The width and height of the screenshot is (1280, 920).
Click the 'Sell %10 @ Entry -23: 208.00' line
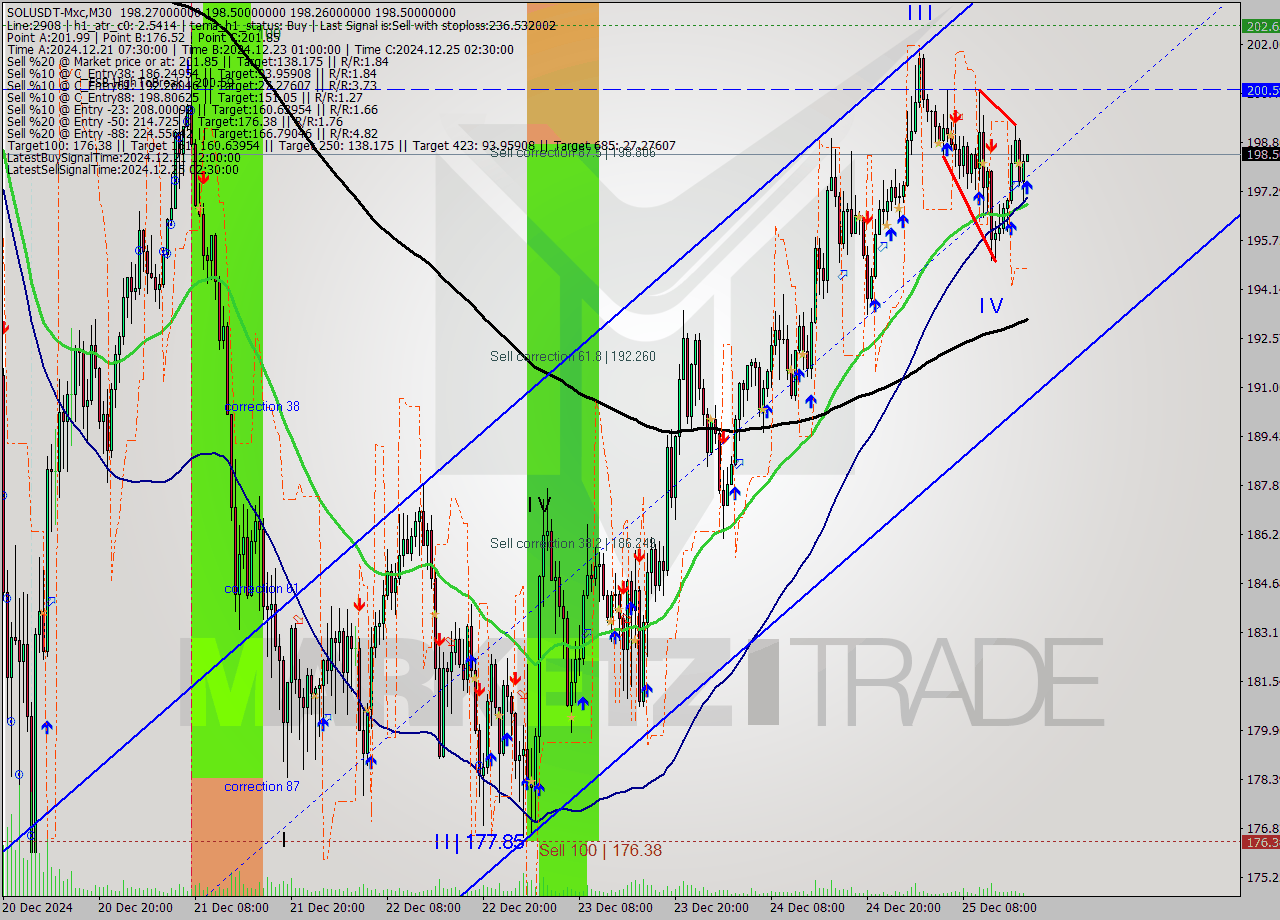[192, 109]
